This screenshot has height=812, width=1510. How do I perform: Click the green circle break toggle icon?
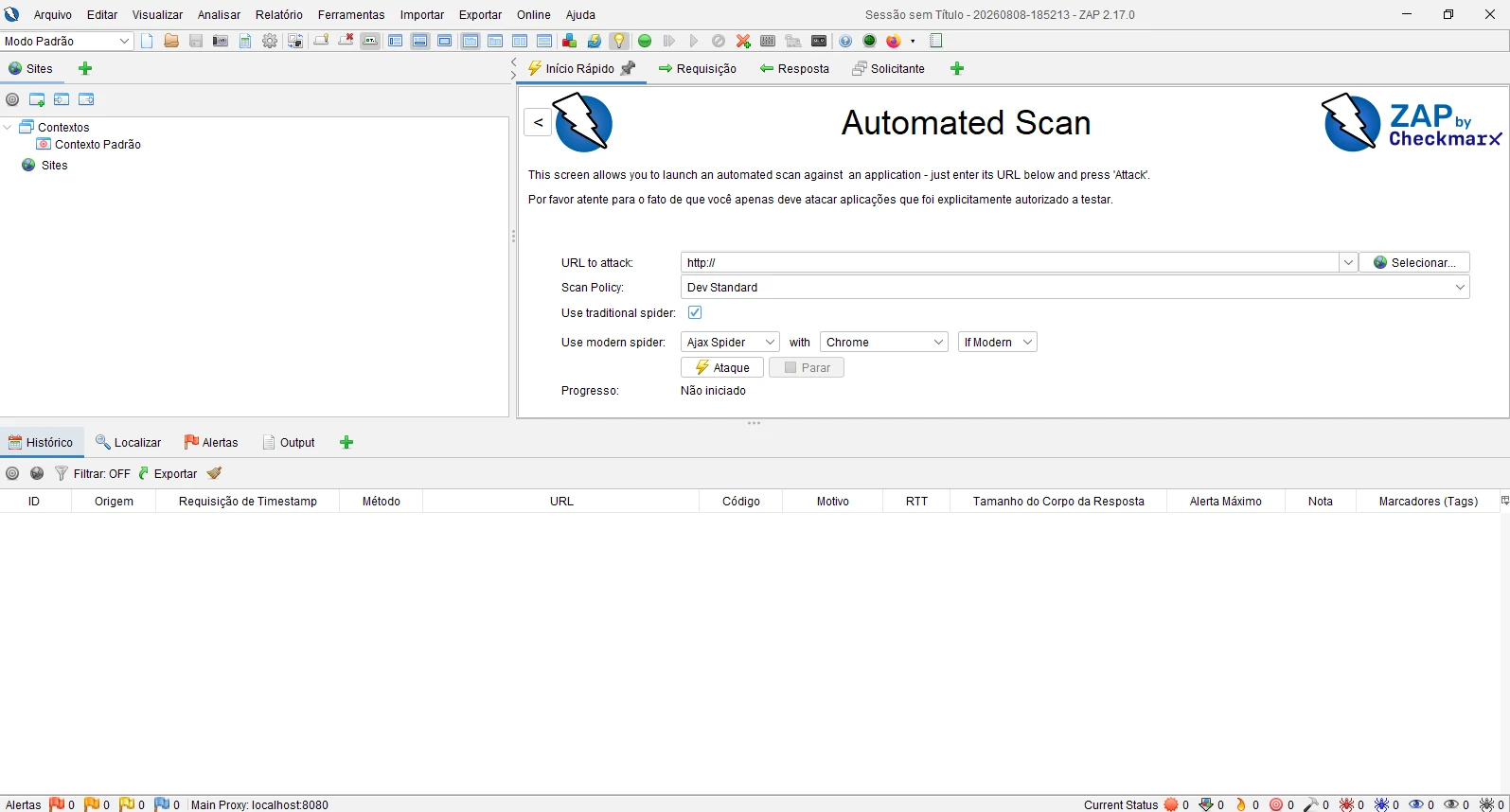pyautogui.click(x=645, y=41)
